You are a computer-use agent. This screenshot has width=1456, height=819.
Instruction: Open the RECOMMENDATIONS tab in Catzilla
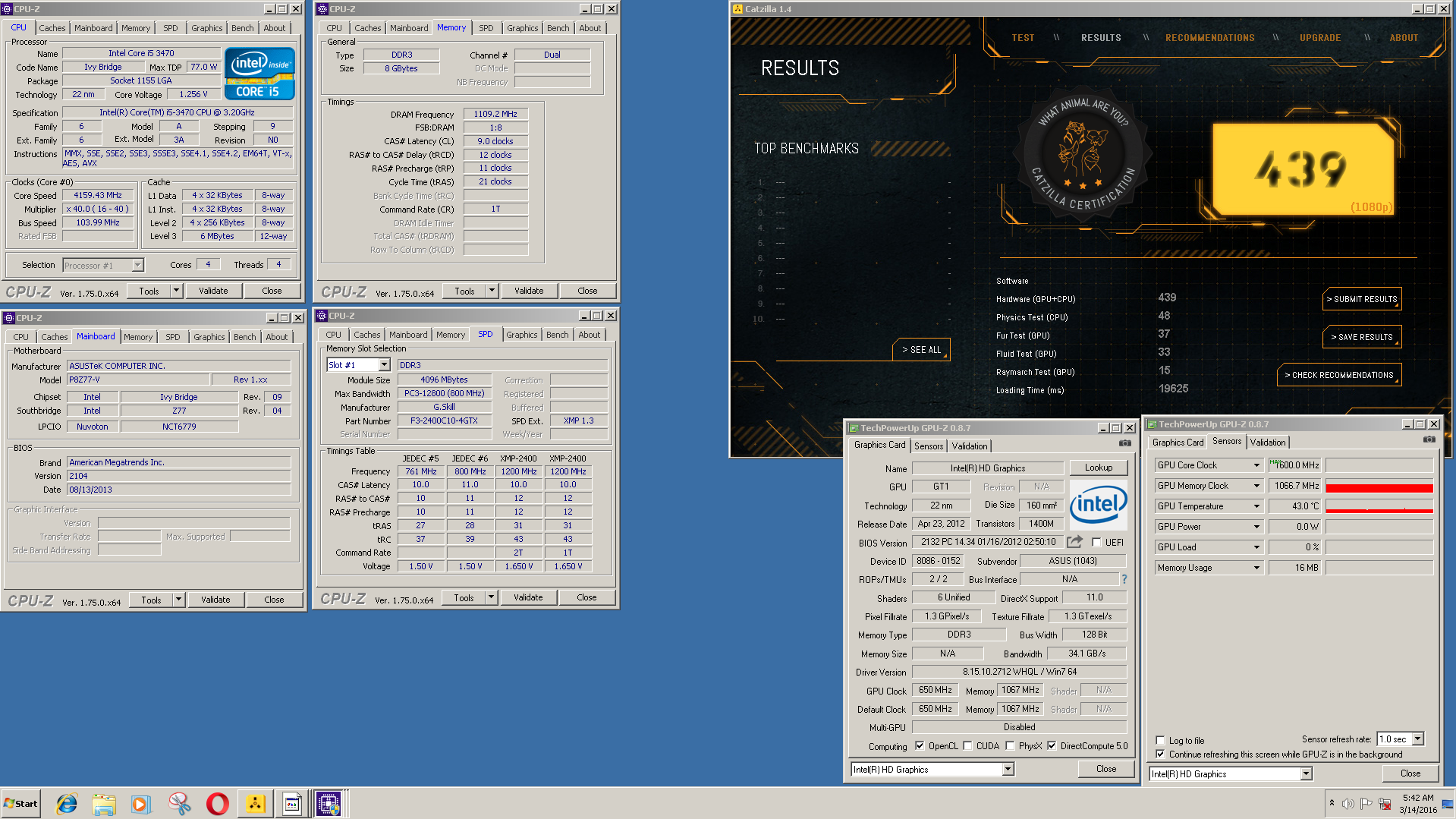click(x=1209, y=38)
